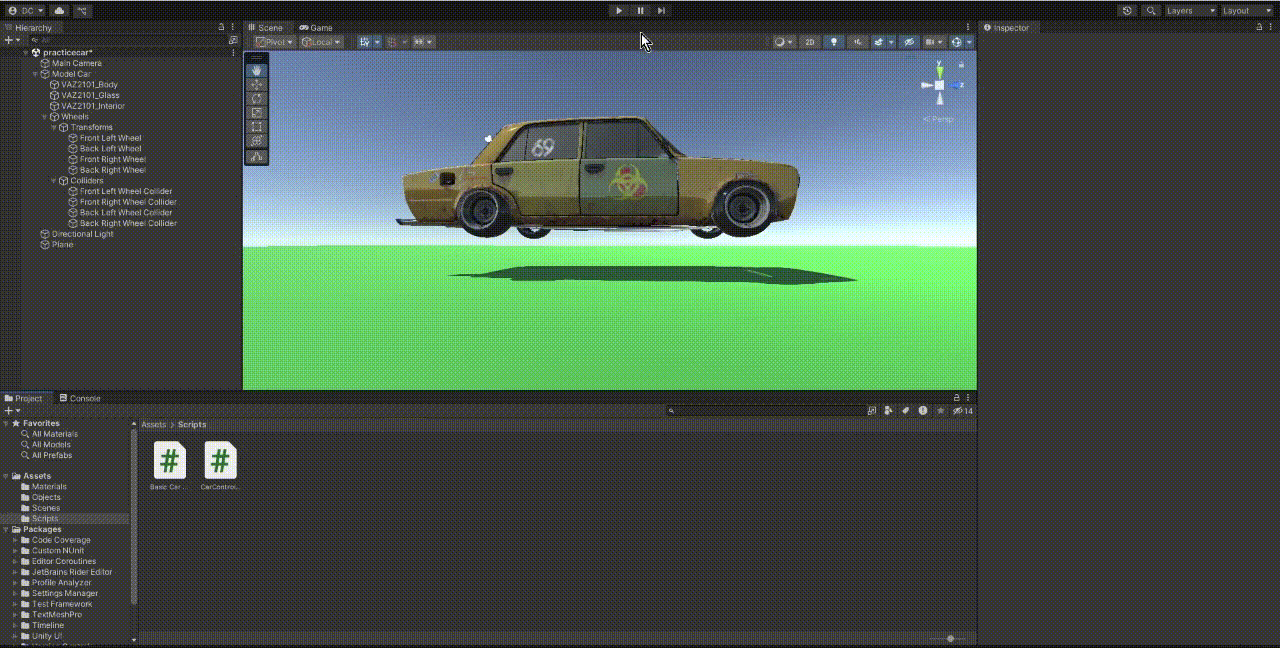Viewport: 1280px width, 648px height.
Task: Collapse the Colliders group in Hierarchy
Action: tap(52, 180)
